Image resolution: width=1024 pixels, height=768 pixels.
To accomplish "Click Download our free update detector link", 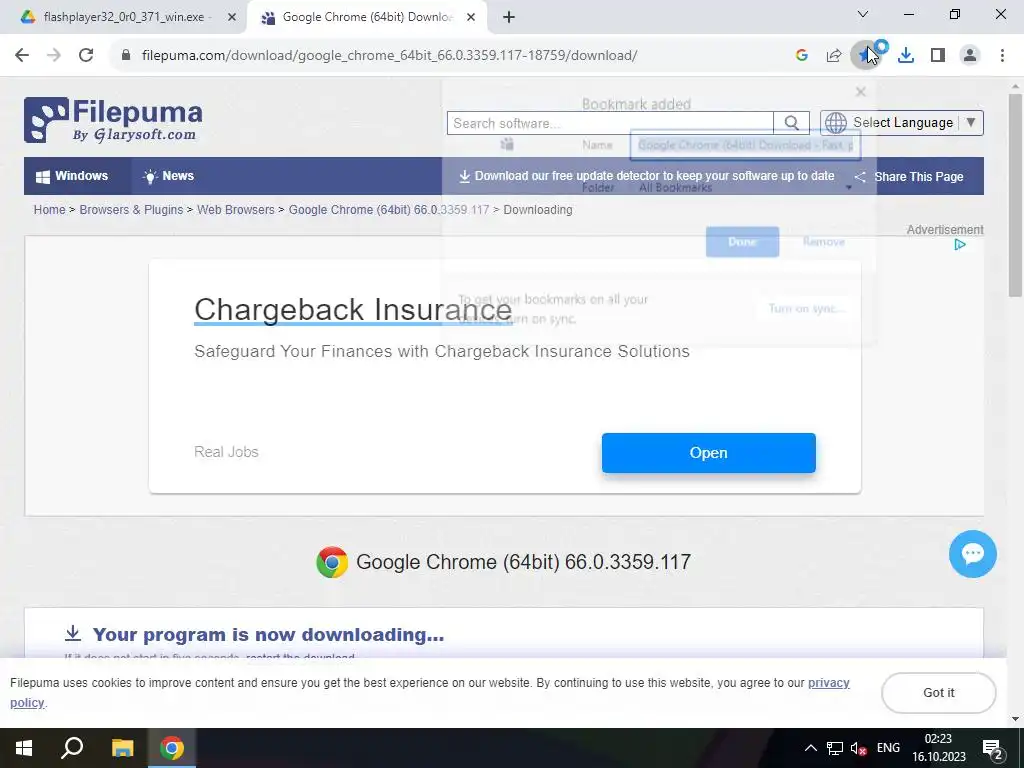I will (x=647, y=176).
